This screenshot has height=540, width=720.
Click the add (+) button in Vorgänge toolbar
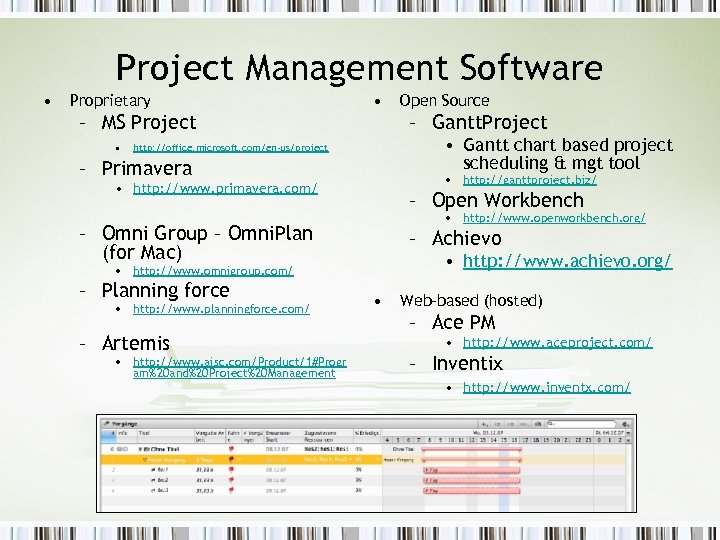pos(484,424)
